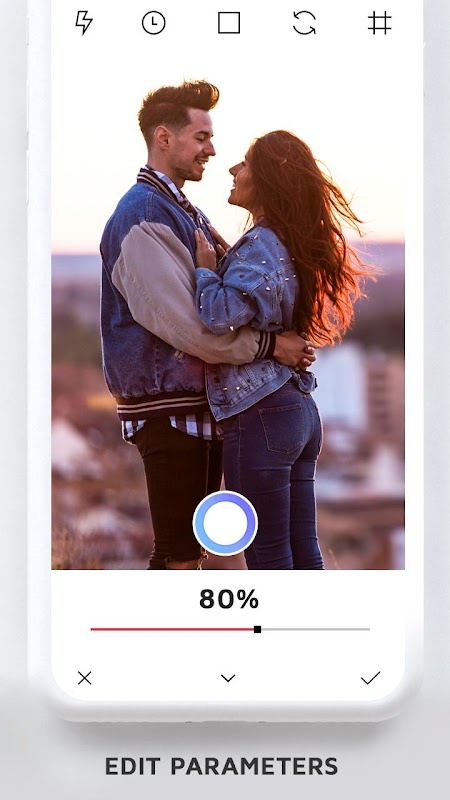Screen dimensions: 450x800
Task: Click the red filled slider portion
Action: tap(172, 630)
